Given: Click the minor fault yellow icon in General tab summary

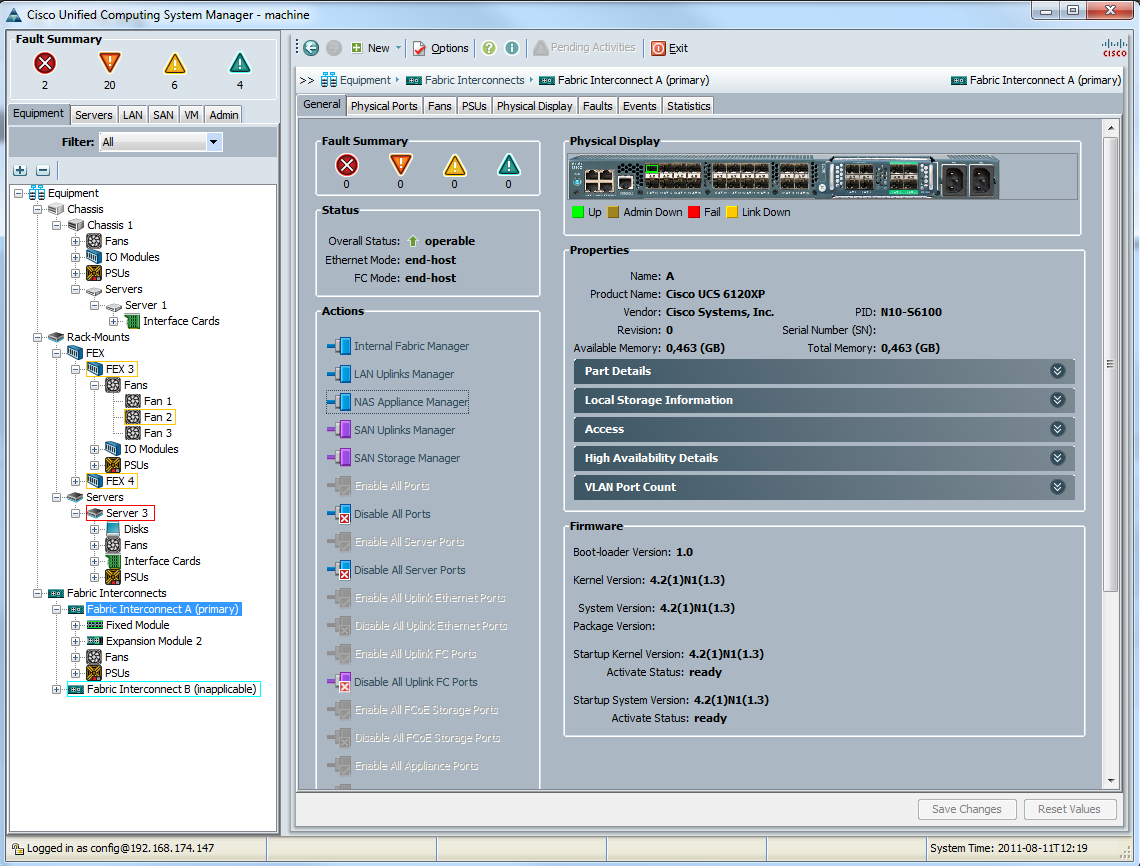Looking at the screenshot, I should [x=454, y=166].
